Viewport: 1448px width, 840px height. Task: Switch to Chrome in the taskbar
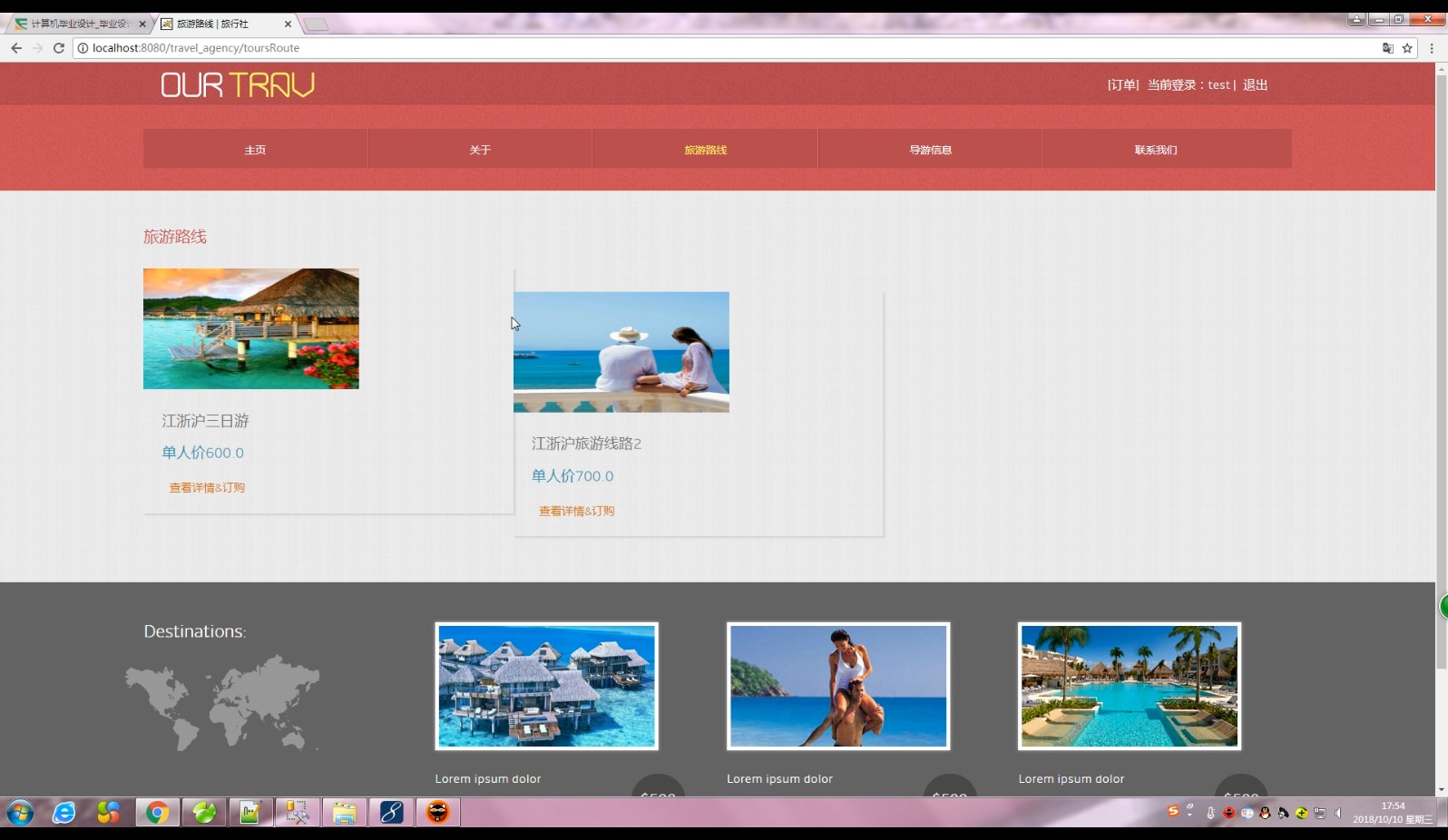coord(157,812)
